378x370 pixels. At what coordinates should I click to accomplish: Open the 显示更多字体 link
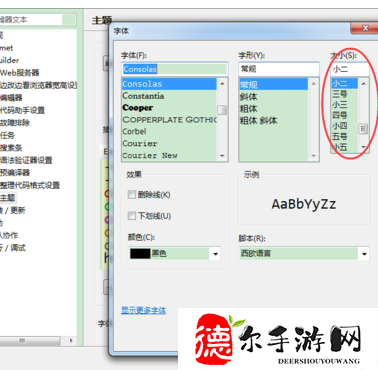[x=143, y=310]
